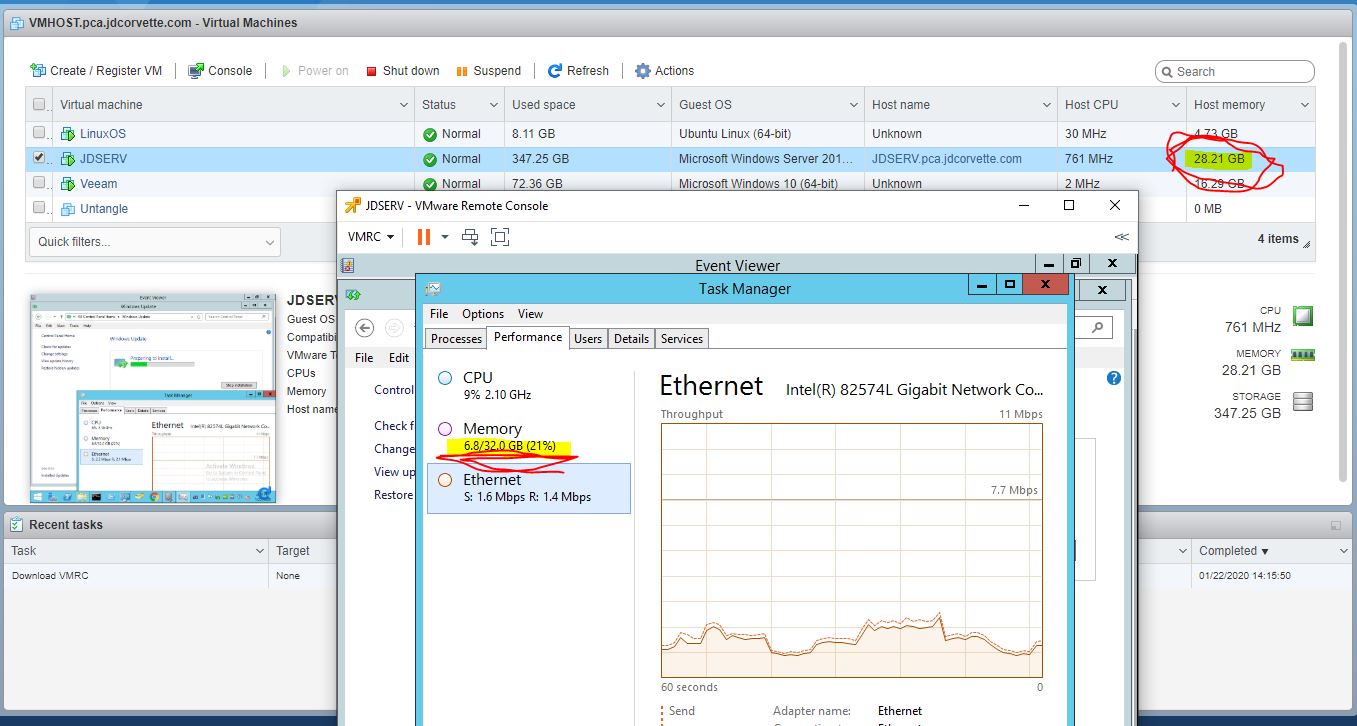Click the VMware Remote Console title bar icon
The width and height of the screenshot is (1357, 726).
point(352,206)
